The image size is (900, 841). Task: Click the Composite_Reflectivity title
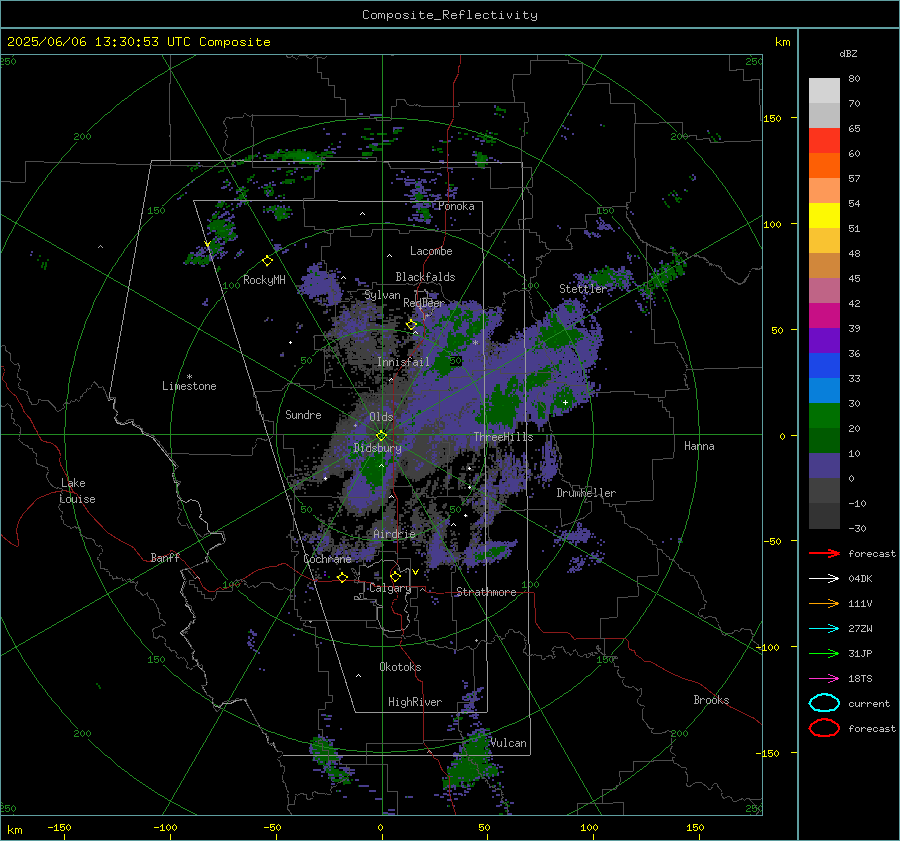pyautogui.click(x=450, y=15)
